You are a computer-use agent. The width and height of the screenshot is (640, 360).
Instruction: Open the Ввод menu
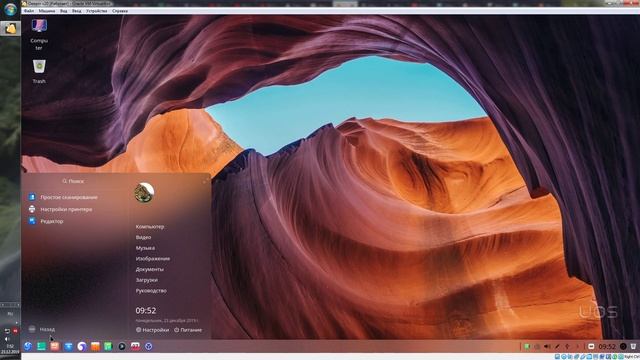[77, 11]
